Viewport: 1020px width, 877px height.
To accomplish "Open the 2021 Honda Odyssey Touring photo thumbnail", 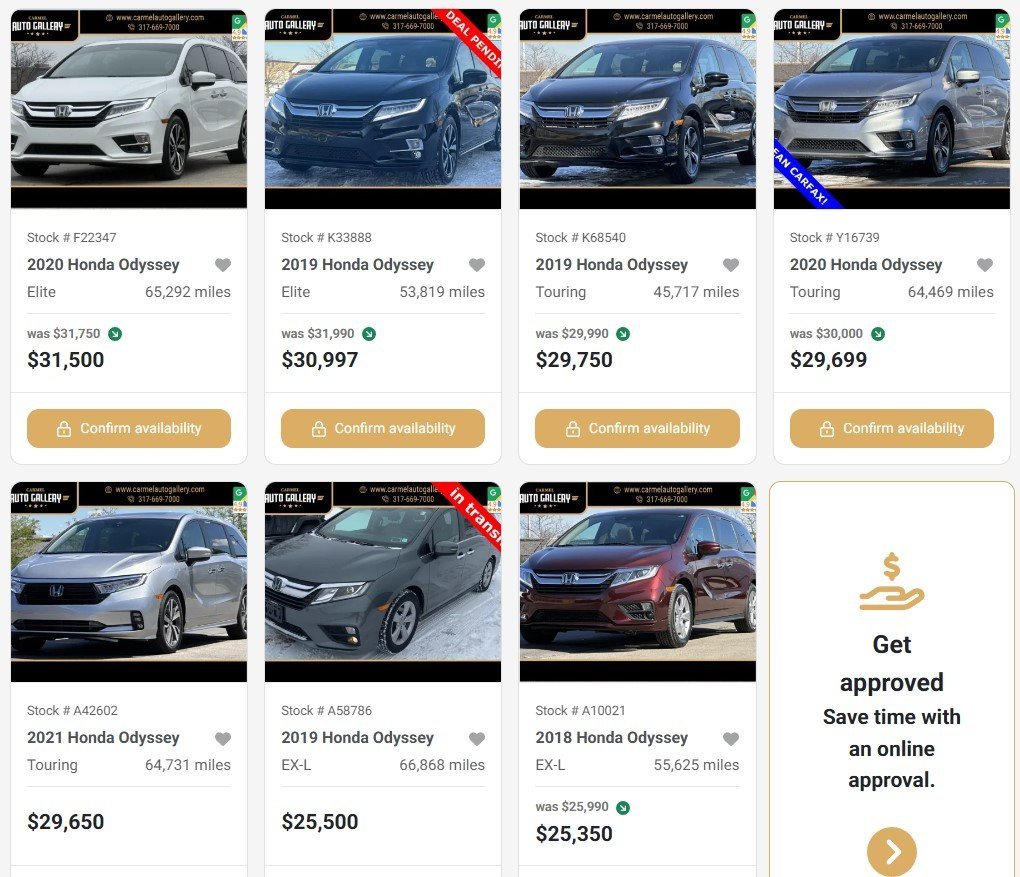I will (x=128, y=582).
